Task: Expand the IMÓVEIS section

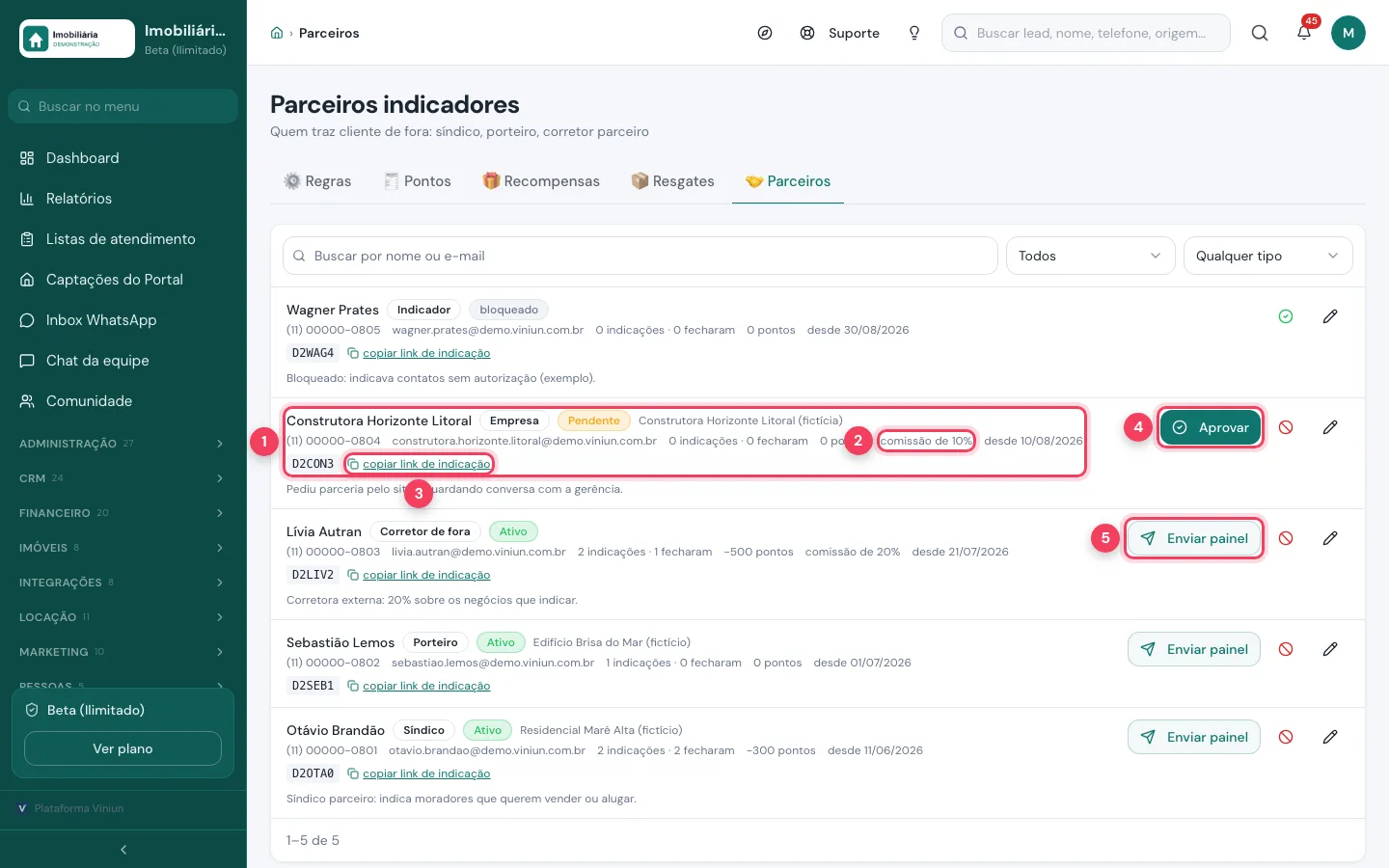Action: pos(123,548)
